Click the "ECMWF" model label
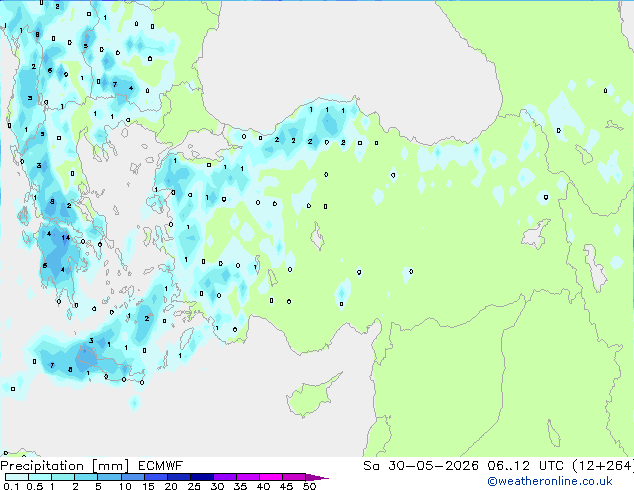This screenshot has width=634, height=490. [161, 466]
